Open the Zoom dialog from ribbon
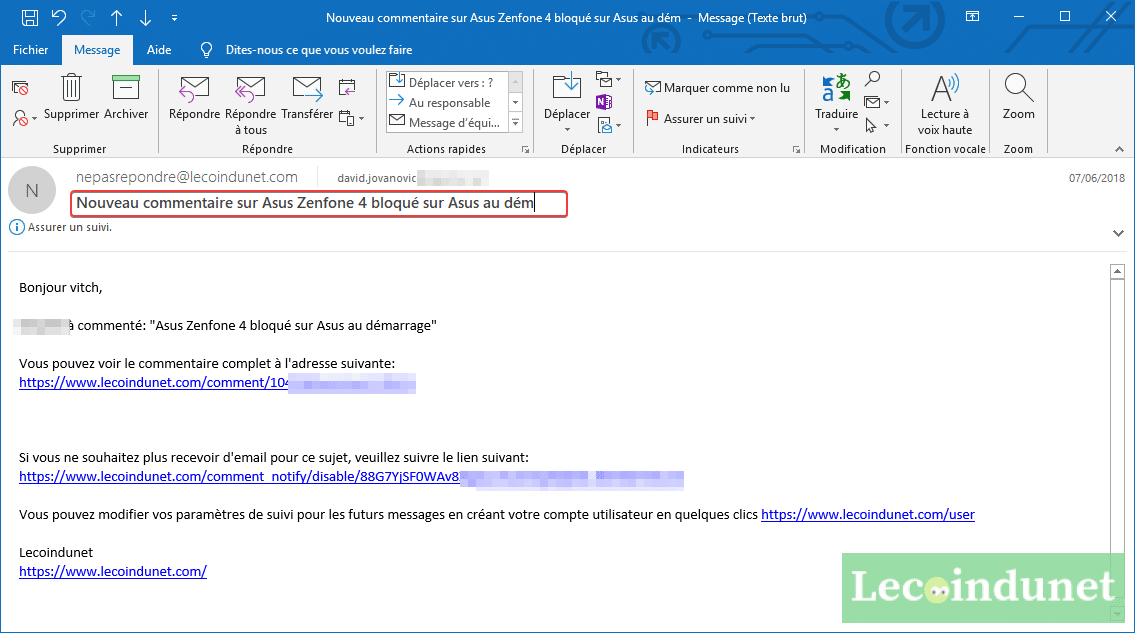Viewport: 1135px width, 633px height. 1018,97
